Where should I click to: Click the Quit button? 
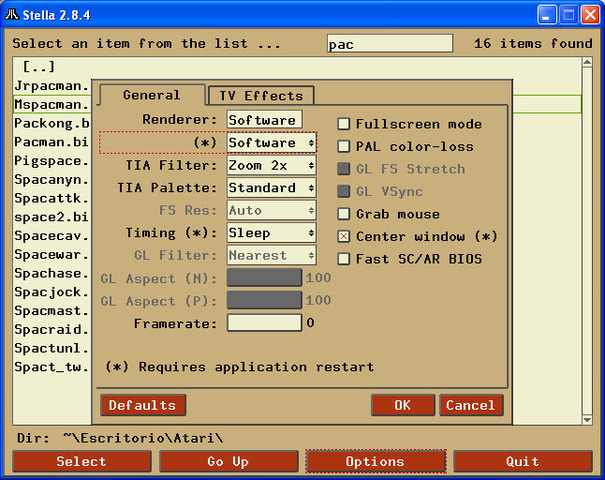[x=522, y=461]
